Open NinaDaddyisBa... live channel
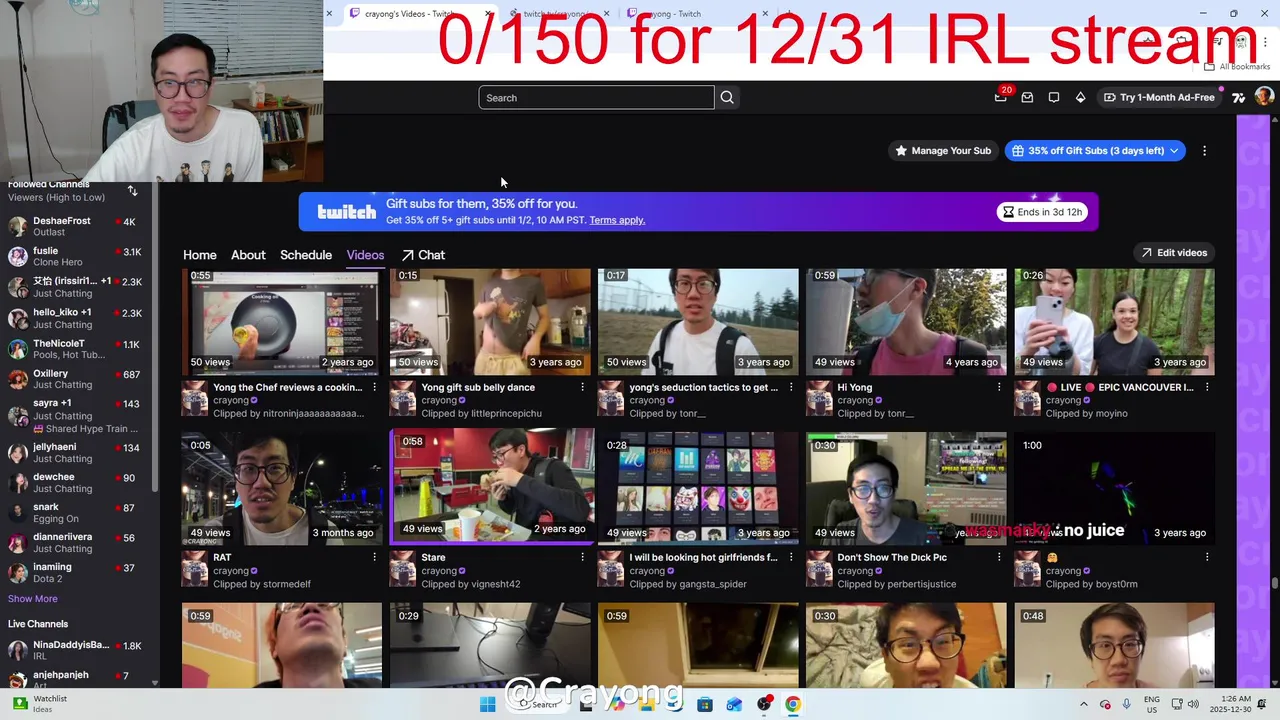1280x720 pixels. (x=78, y=650)
